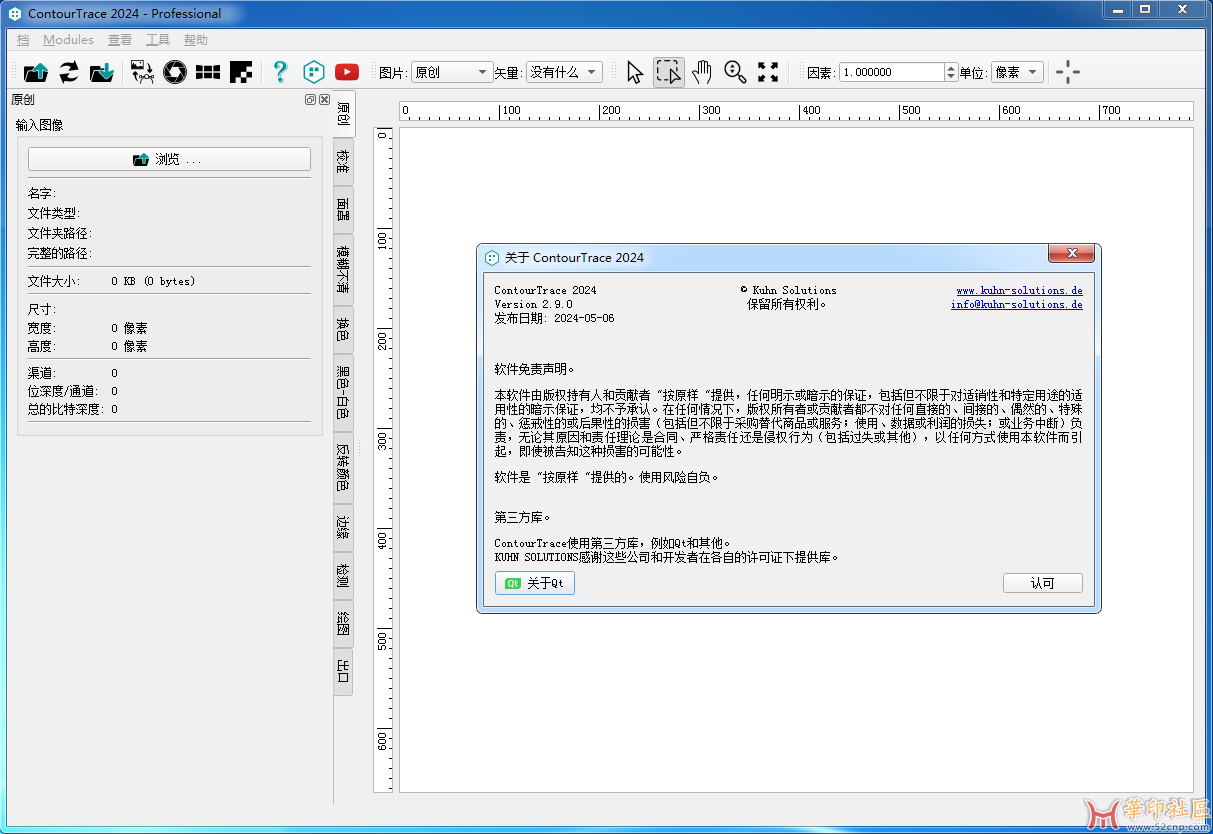Click the camera aperture toolbar icon

(175, 72)
